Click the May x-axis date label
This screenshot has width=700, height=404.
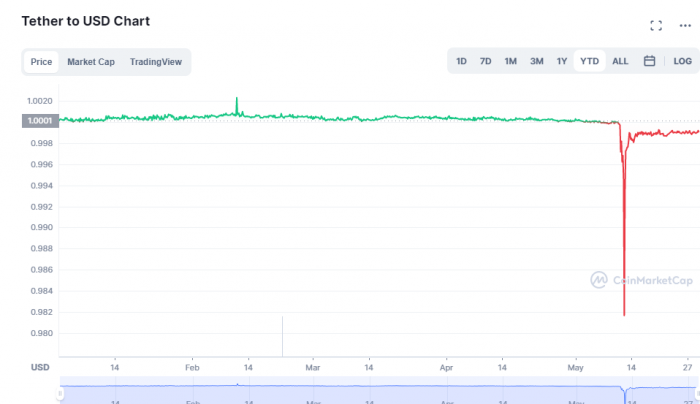pos(575,367)
